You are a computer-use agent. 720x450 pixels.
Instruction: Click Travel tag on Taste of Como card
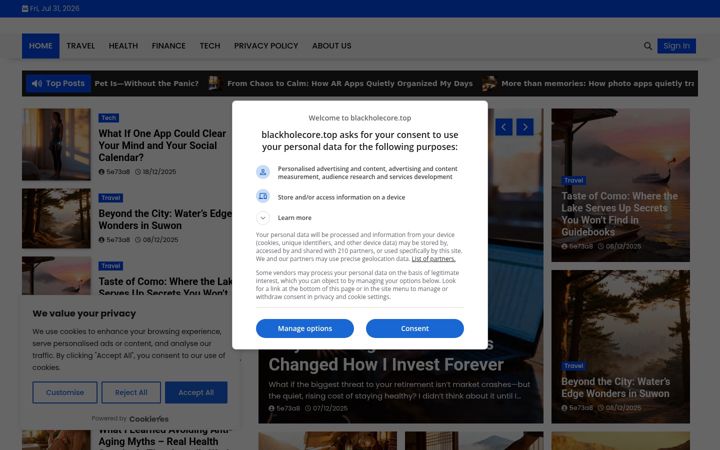point(574,180)
